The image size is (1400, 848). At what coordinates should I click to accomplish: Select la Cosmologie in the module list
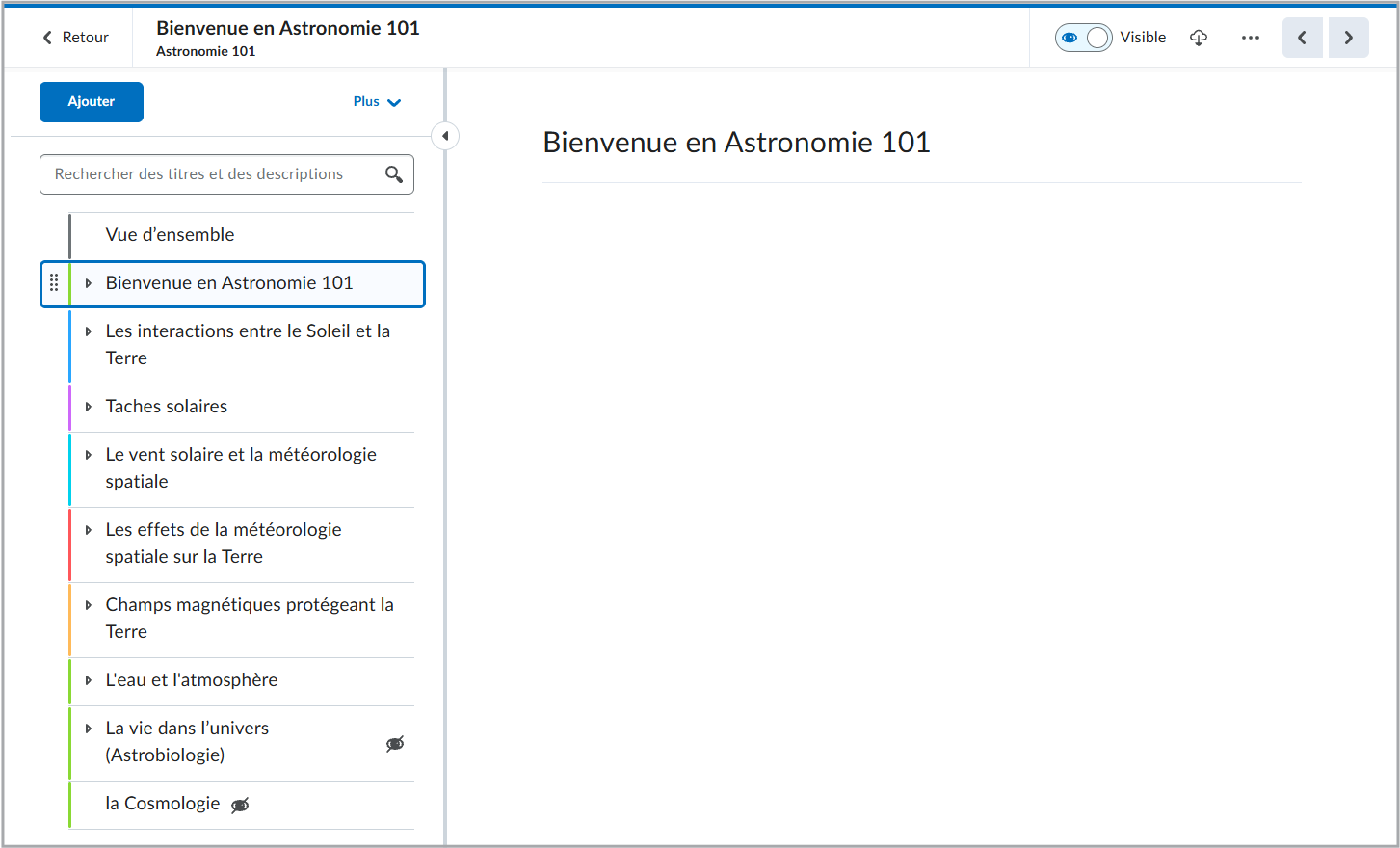tap(163, 804)
